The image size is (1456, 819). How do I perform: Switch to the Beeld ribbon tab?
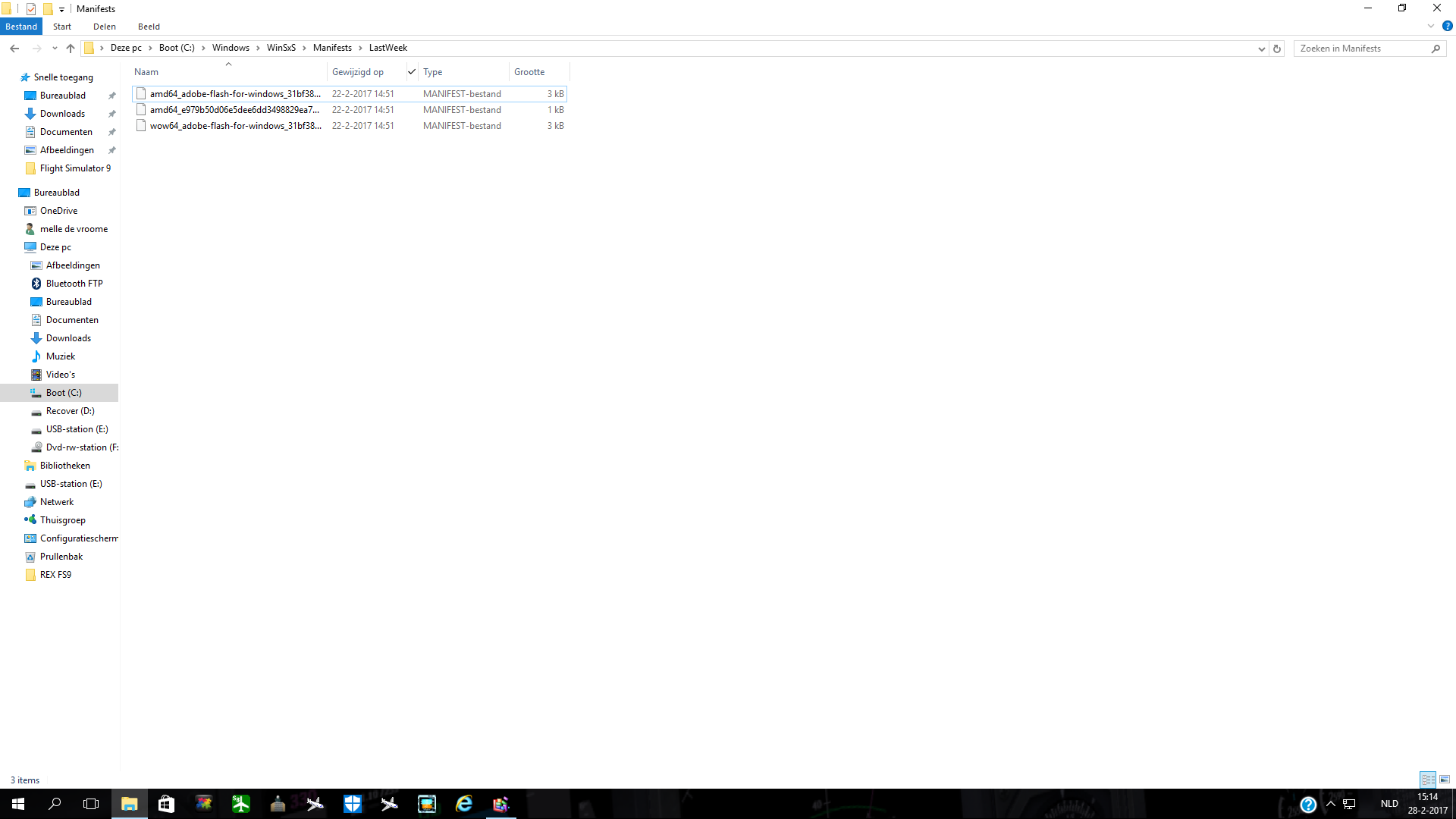149,27
